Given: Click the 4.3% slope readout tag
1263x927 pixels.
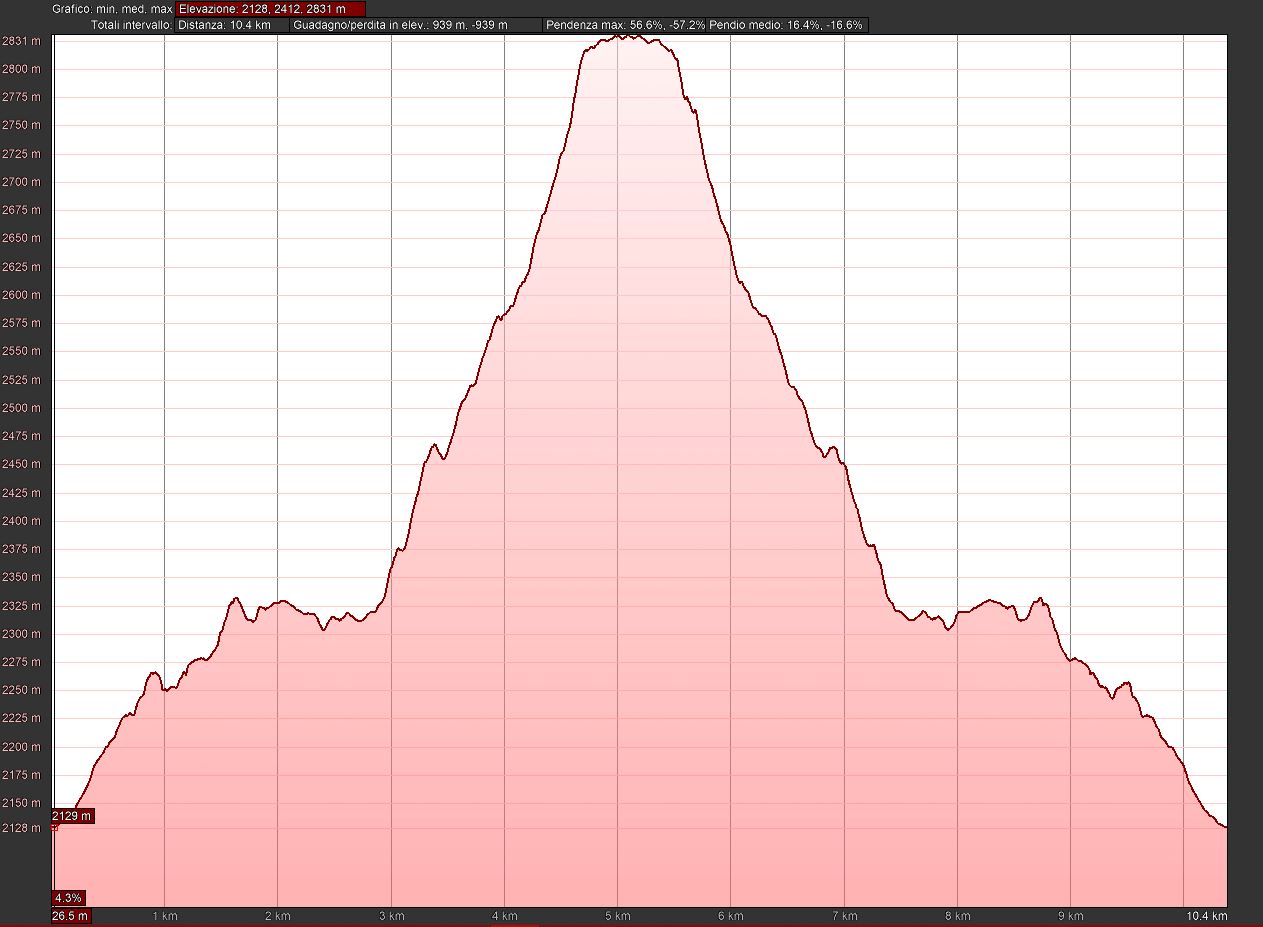Looking at the screenshot, I should [68, 897].
